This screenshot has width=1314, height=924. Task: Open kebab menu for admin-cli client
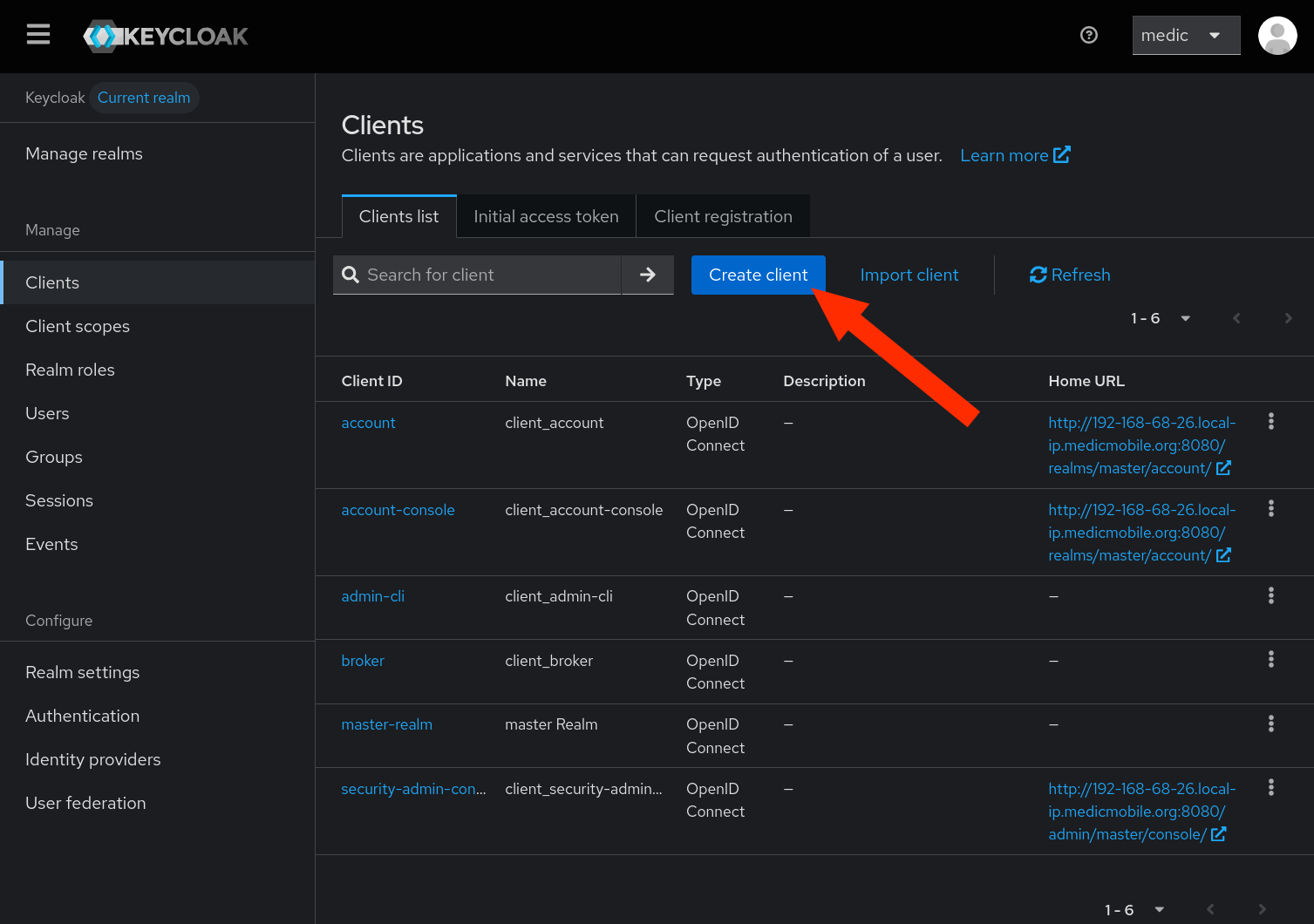[1271, 595]
